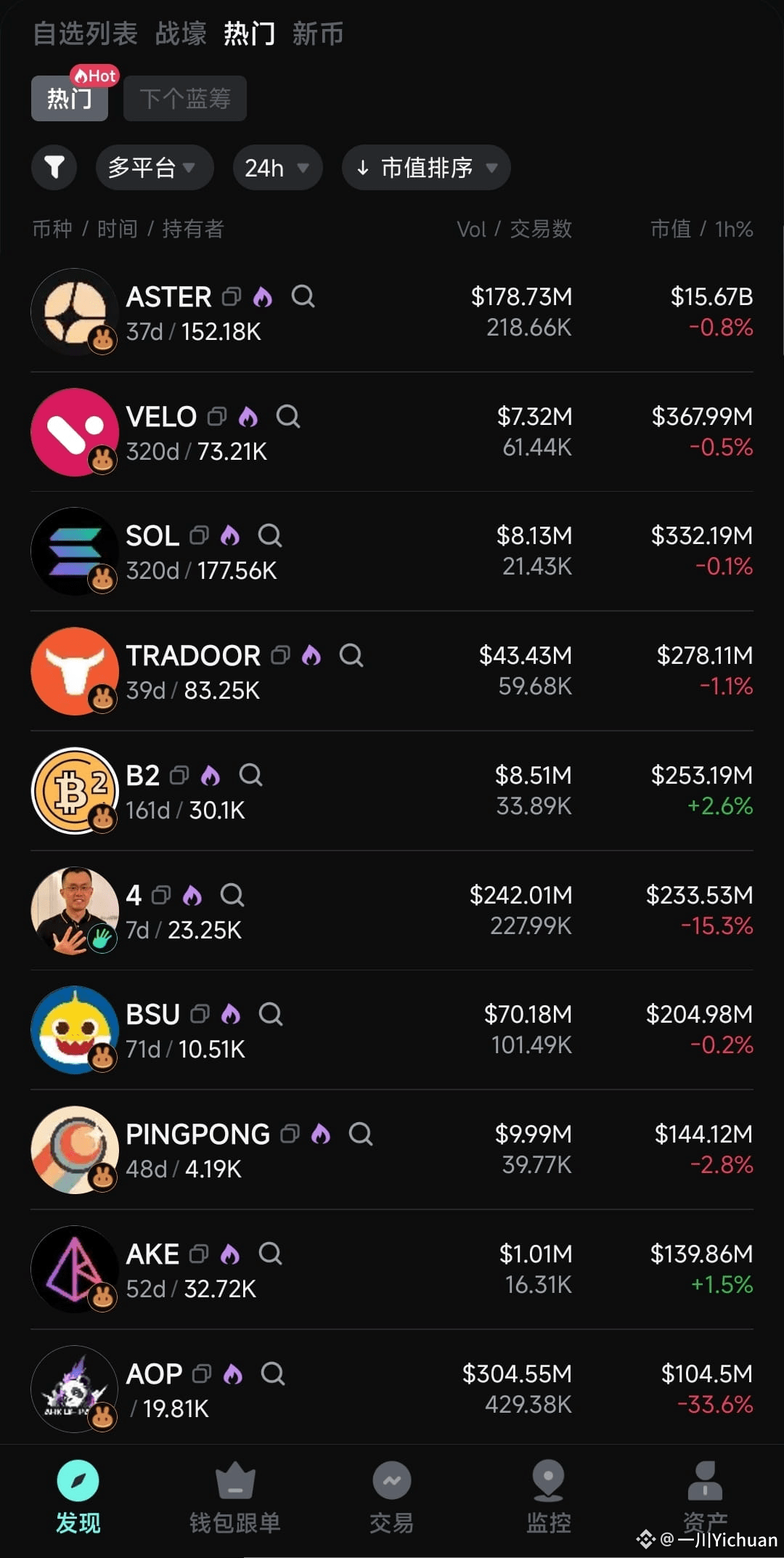Switch to the 自选列表 tab
Image resolution: width=784 pixels, height=1558 pixels.
[86, 33]
